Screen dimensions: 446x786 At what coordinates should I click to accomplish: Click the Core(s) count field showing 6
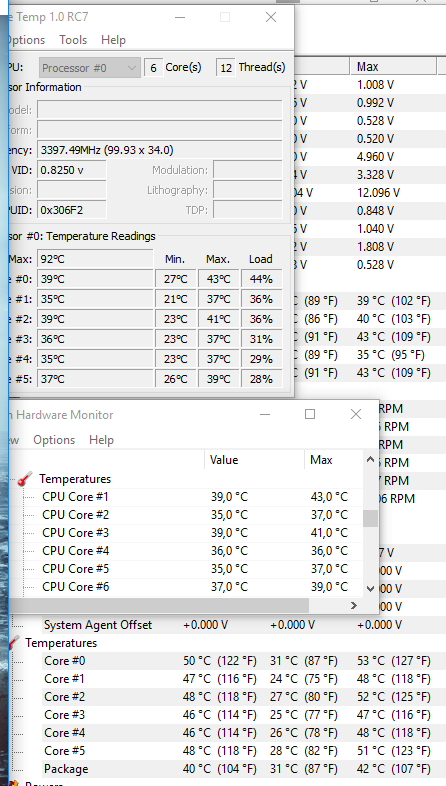(153, 68)
